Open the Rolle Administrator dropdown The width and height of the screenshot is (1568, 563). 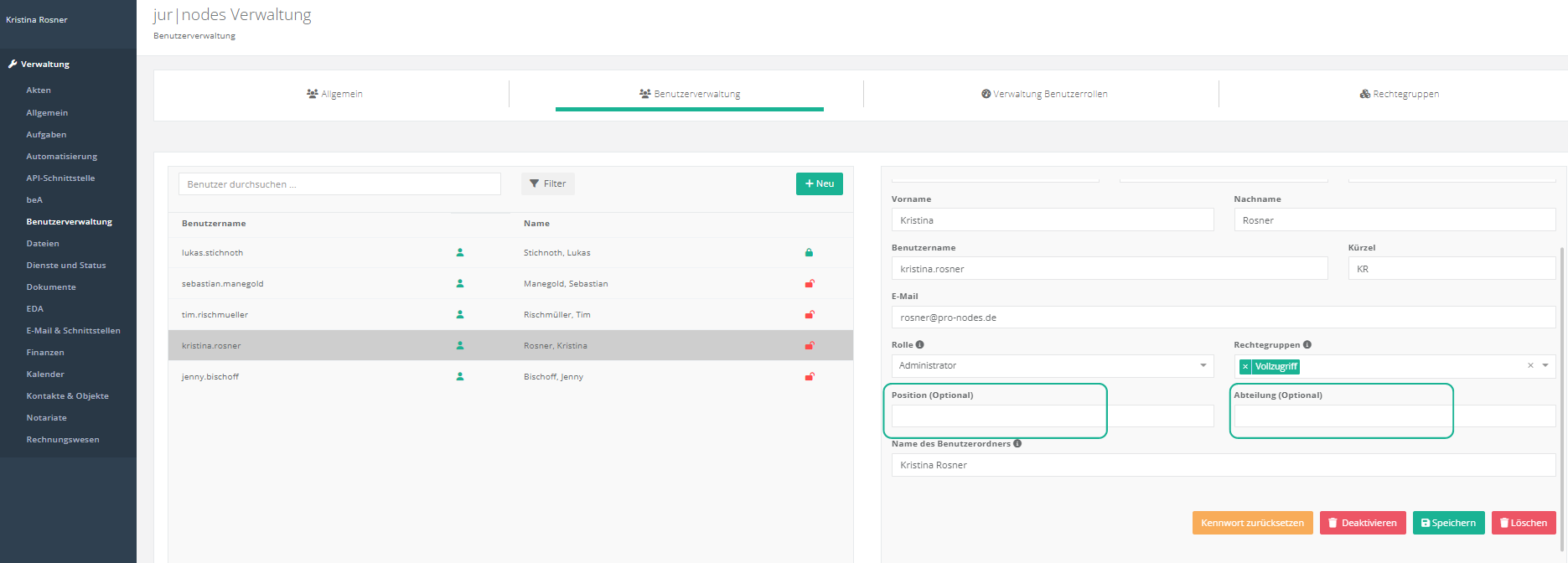pos(1203,365)
